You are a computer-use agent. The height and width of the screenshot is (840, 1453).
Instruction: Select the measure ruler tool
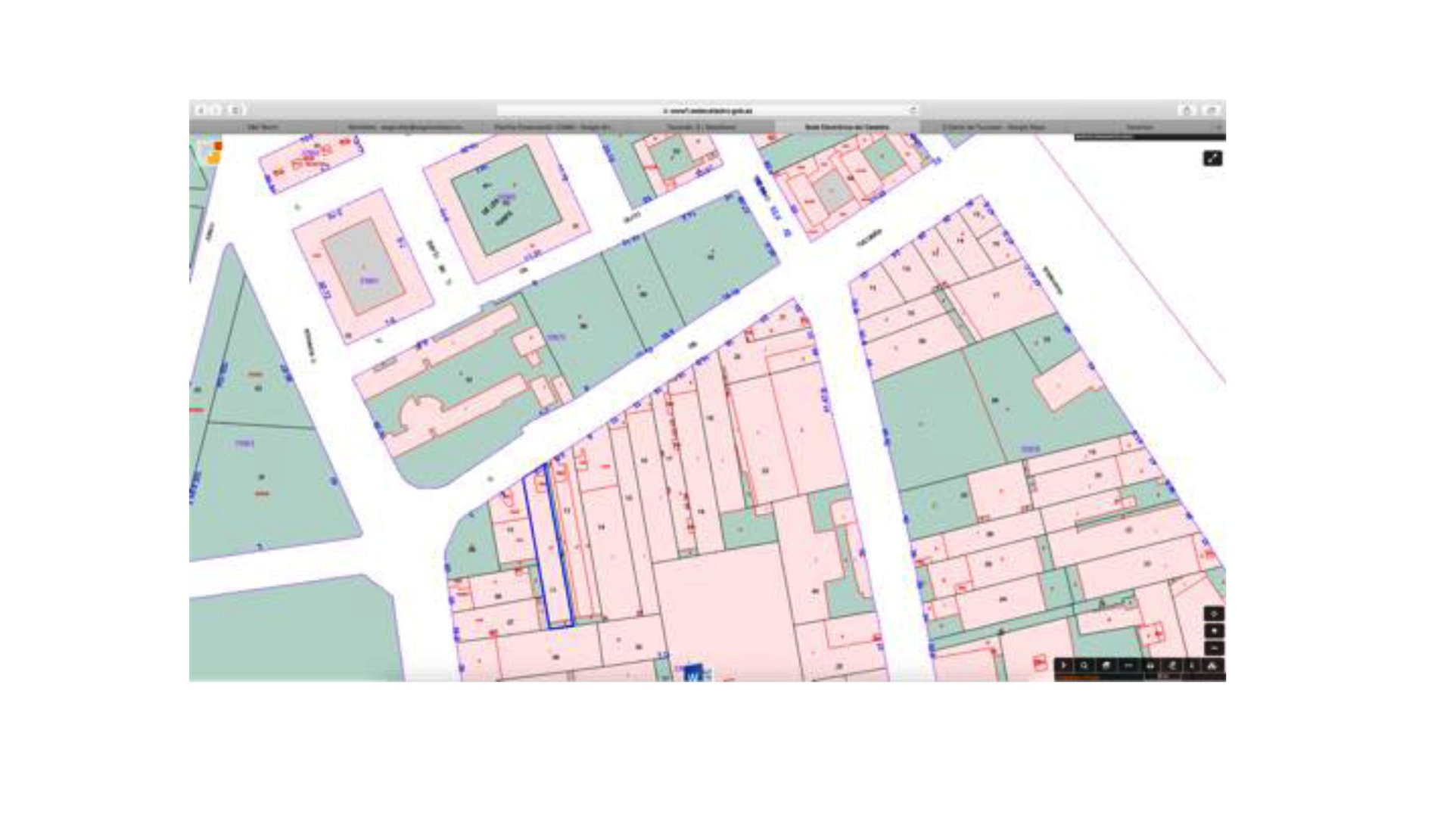pyautogui.click(x=1128, y=665)
